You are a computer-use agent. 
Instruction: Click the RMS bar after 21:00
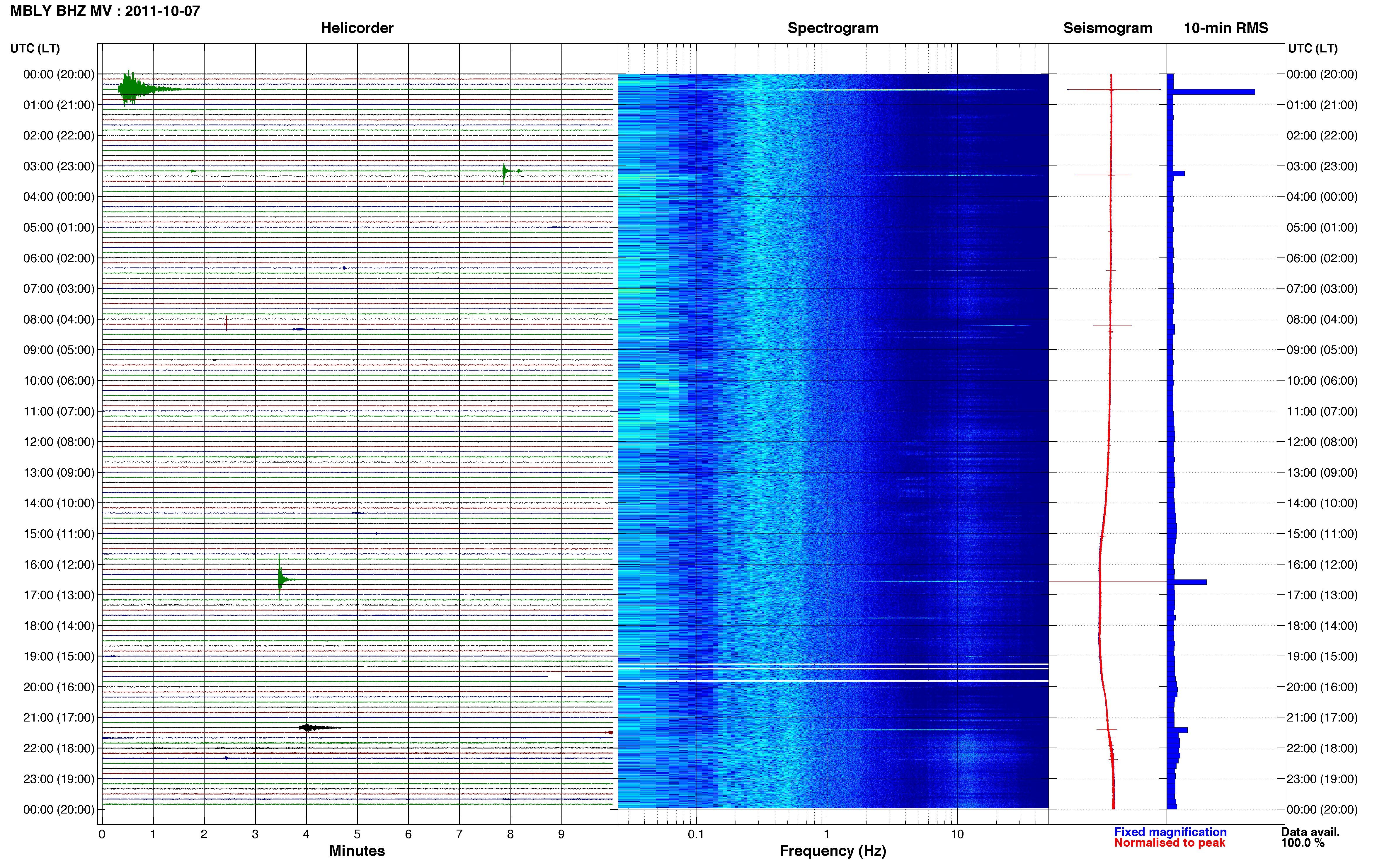pyautogui.click(x=1177, y=730)
